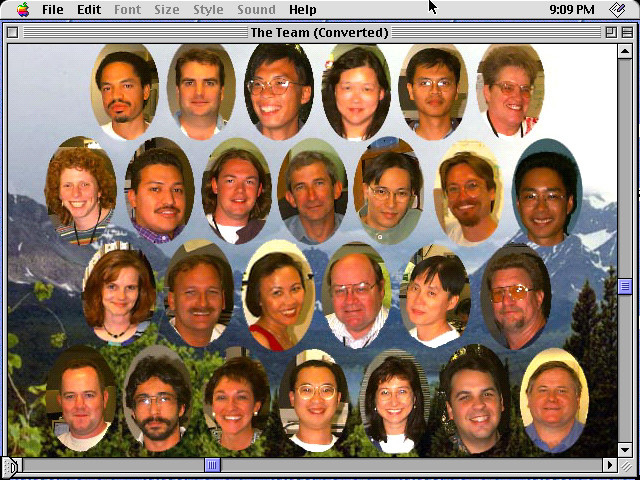
Task: Click the vertical scrollbar up arrow
Action: click(626, 49)
